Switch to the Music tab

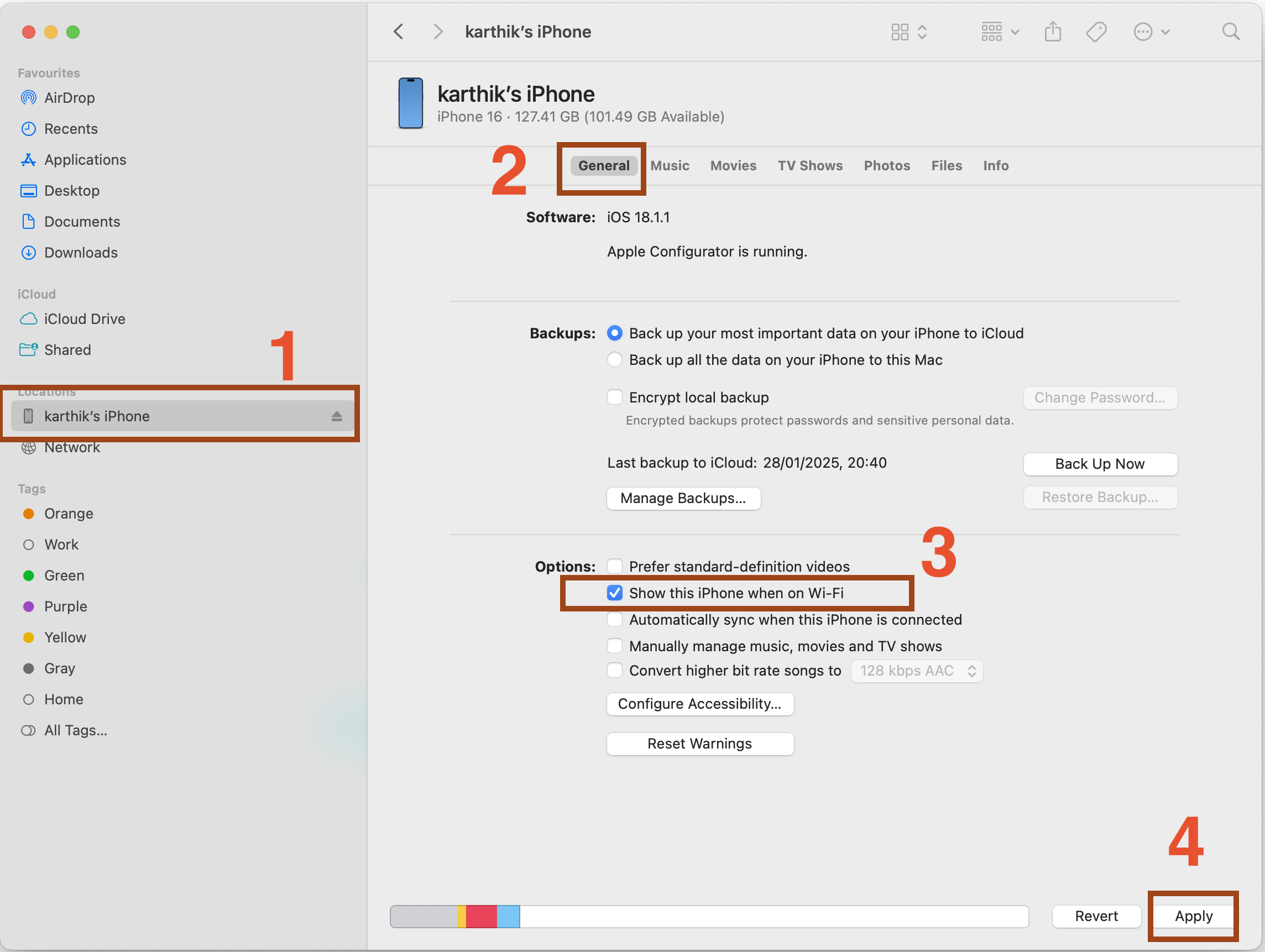tap(668, 164)
